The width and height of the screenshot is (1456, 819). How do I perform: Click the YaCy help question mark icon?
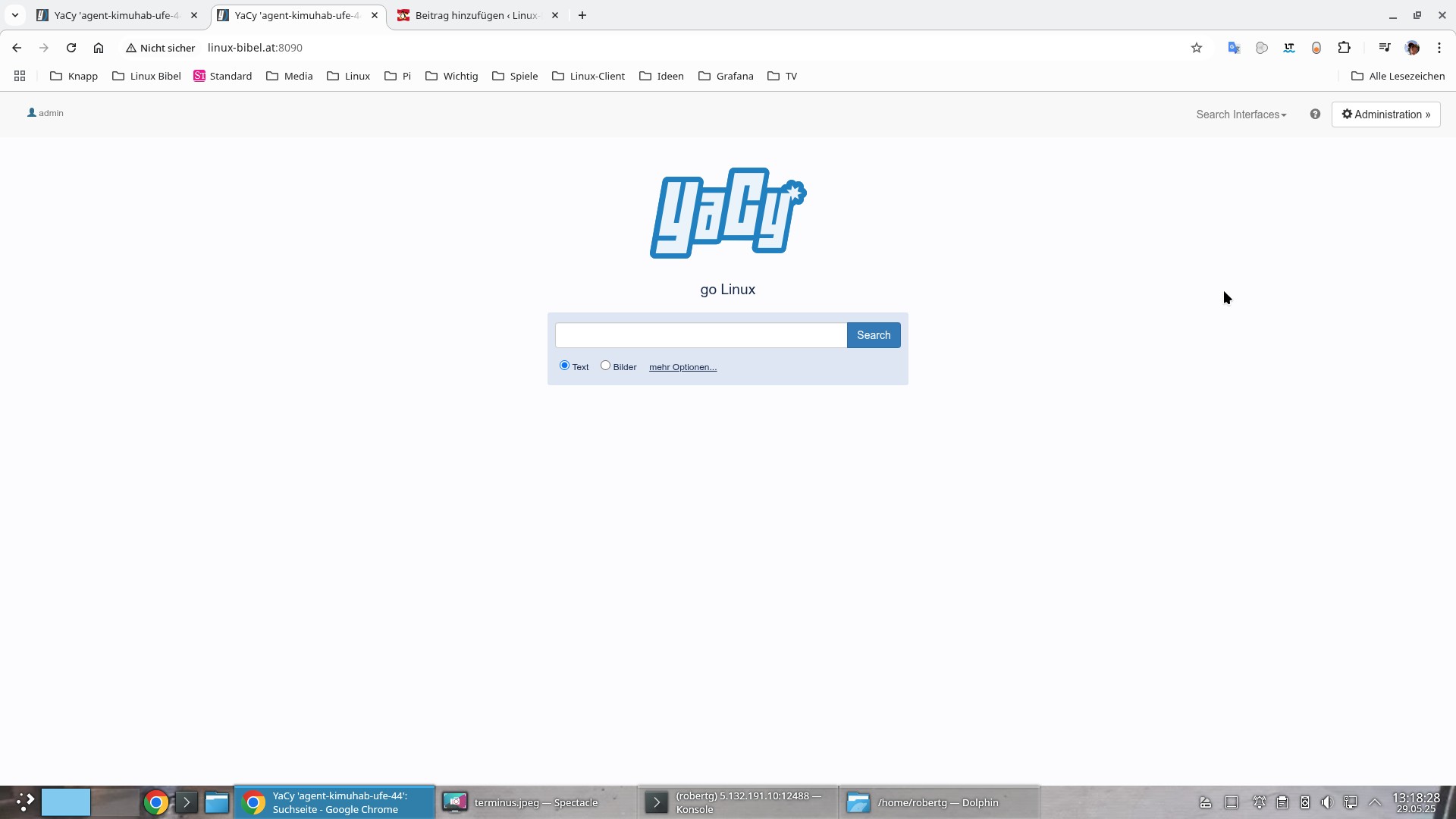[1315, 114]
